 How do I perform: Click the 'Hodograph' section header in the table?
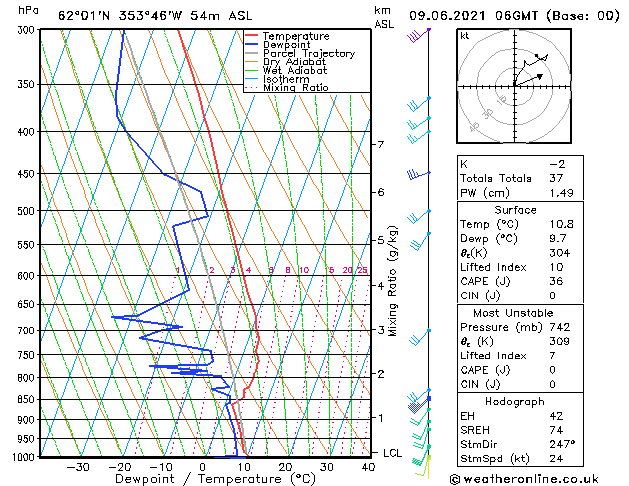(515, 401)
